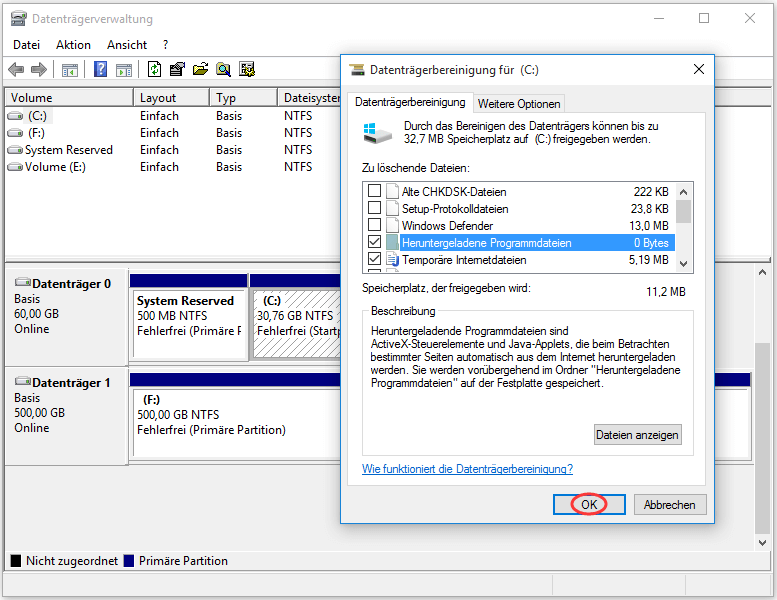Click the disk icon beside Volume (E:)

[15, 167]
